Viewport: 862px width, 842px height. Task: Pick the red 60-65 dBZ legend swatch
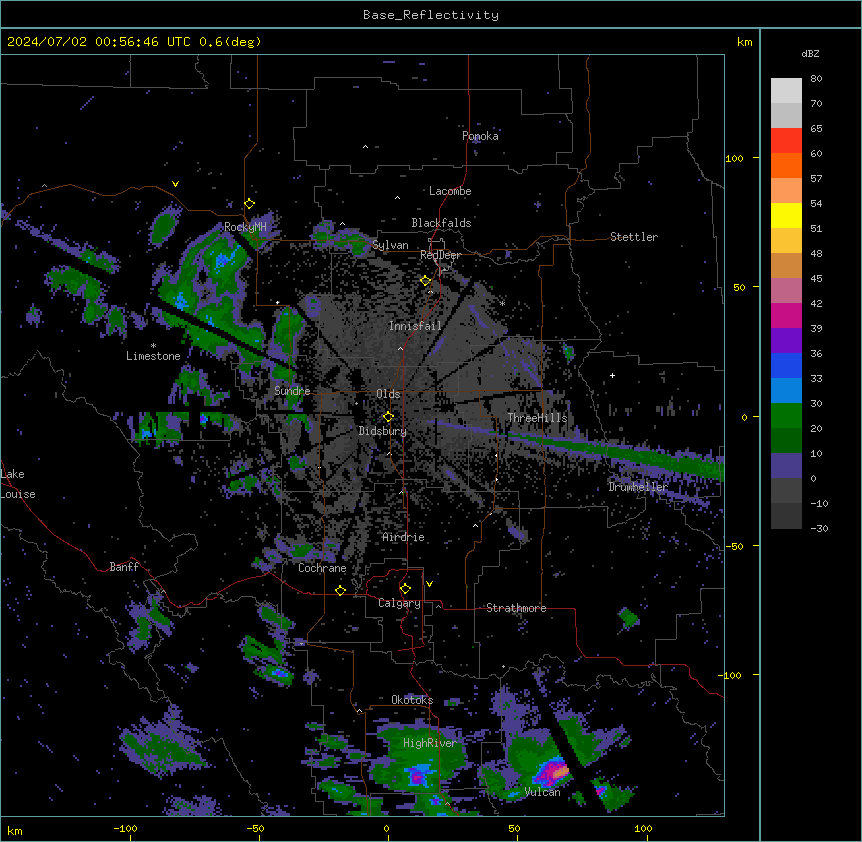(786, 140)
